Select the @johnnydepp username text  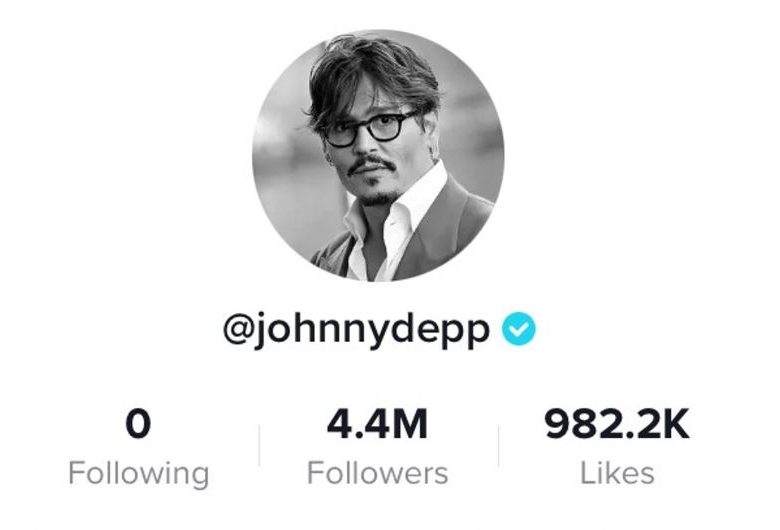pyautogui.click(x=357, y=330)
